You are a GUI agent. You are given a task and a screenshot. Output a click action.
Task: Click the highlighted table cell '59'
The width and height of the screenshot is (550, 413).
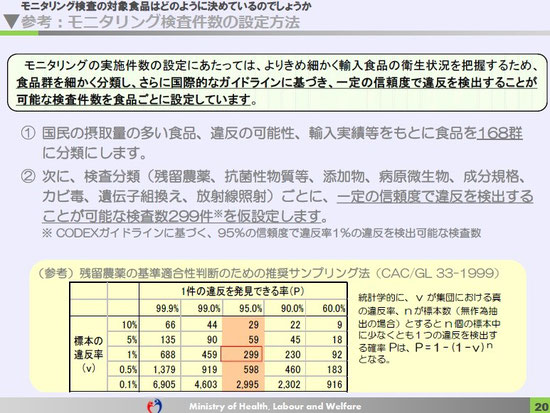point(254,340)
